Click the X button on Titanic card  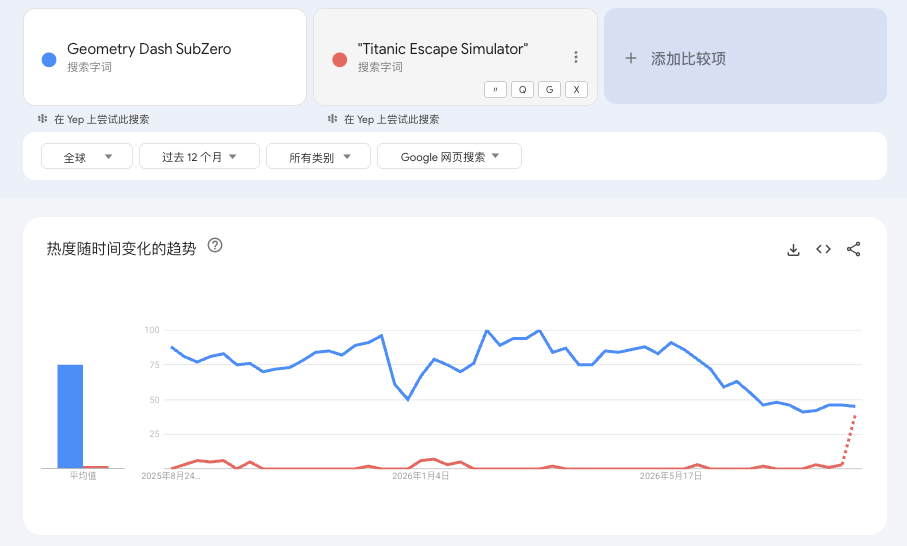[x=576, y=90]
